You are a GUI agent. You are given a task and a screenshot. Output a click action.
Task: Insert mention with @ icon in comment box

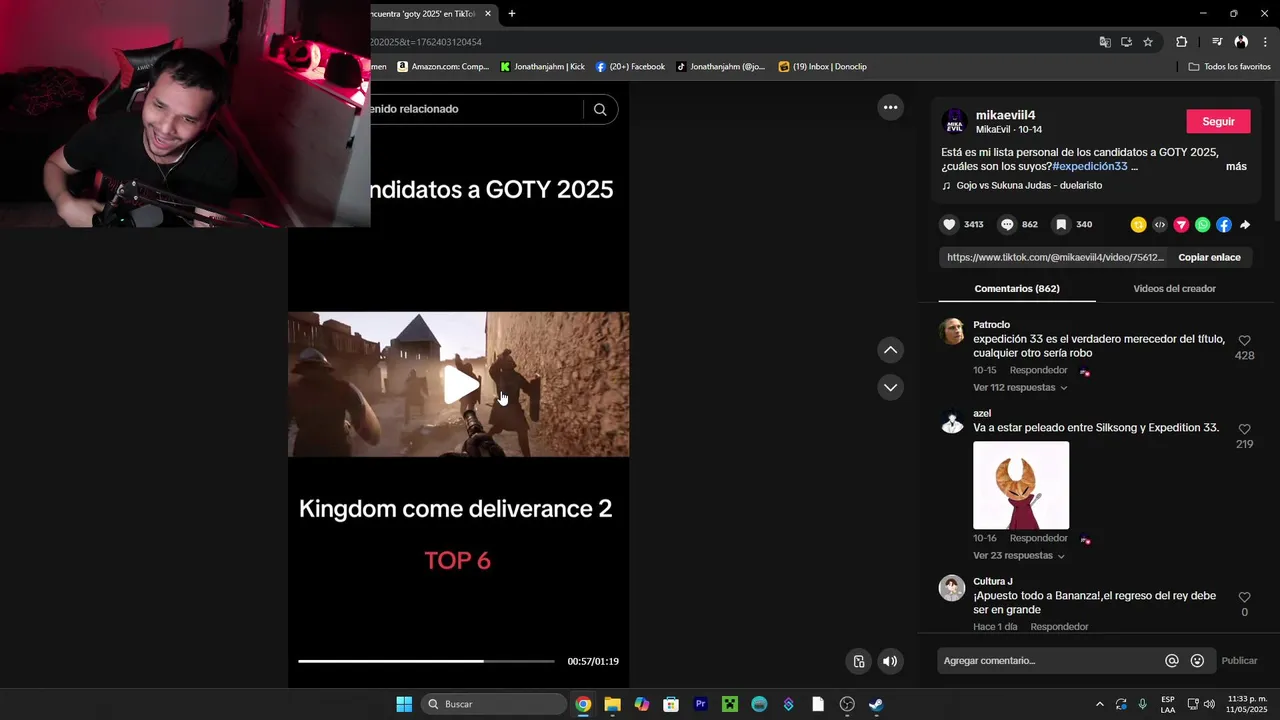coord(1172,661)
